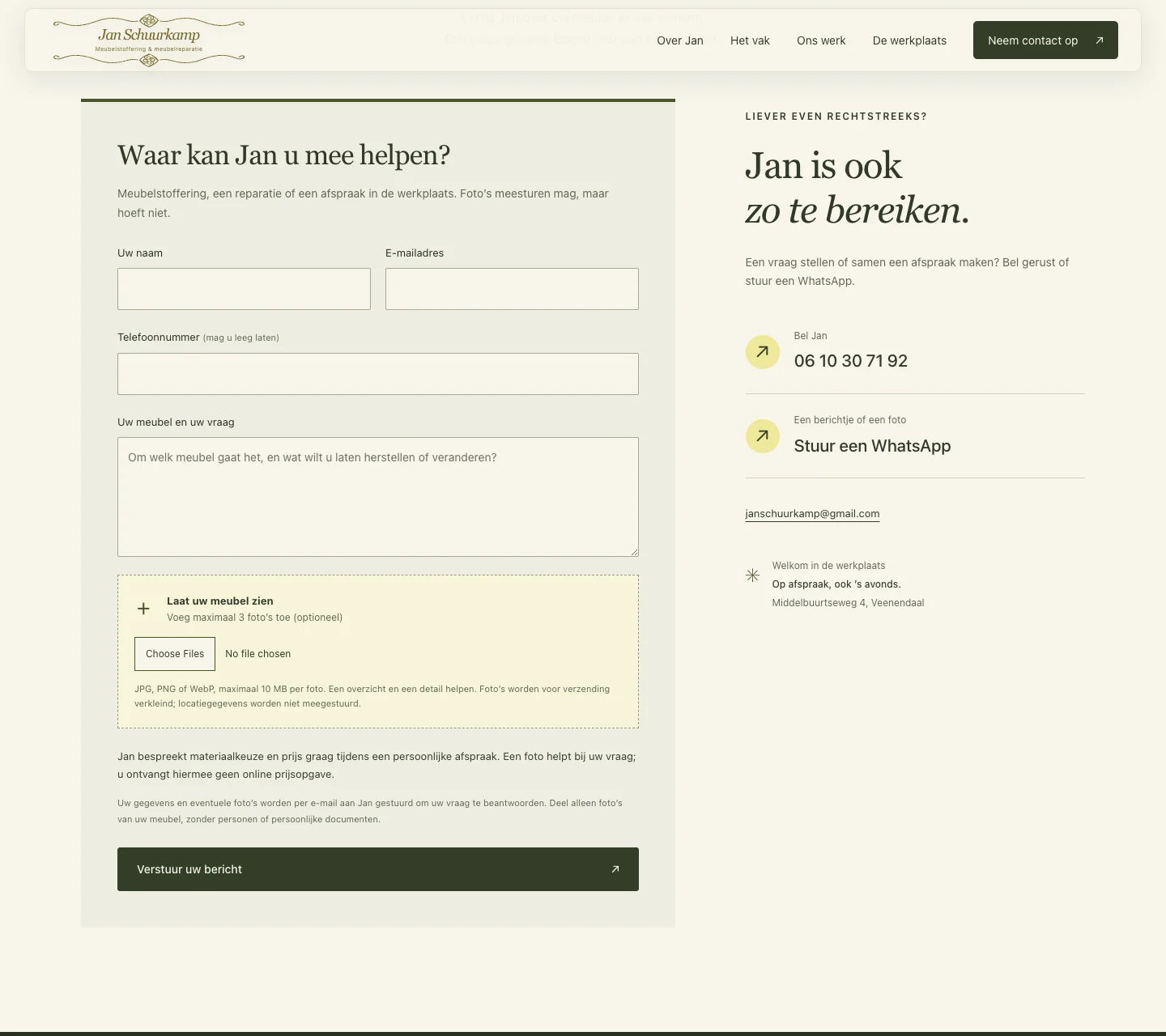Image resolution: width=1166 pixels, height=1036 pixels.
Task: Open the Stuur een WhatsApp link
Action: point(872,446)
